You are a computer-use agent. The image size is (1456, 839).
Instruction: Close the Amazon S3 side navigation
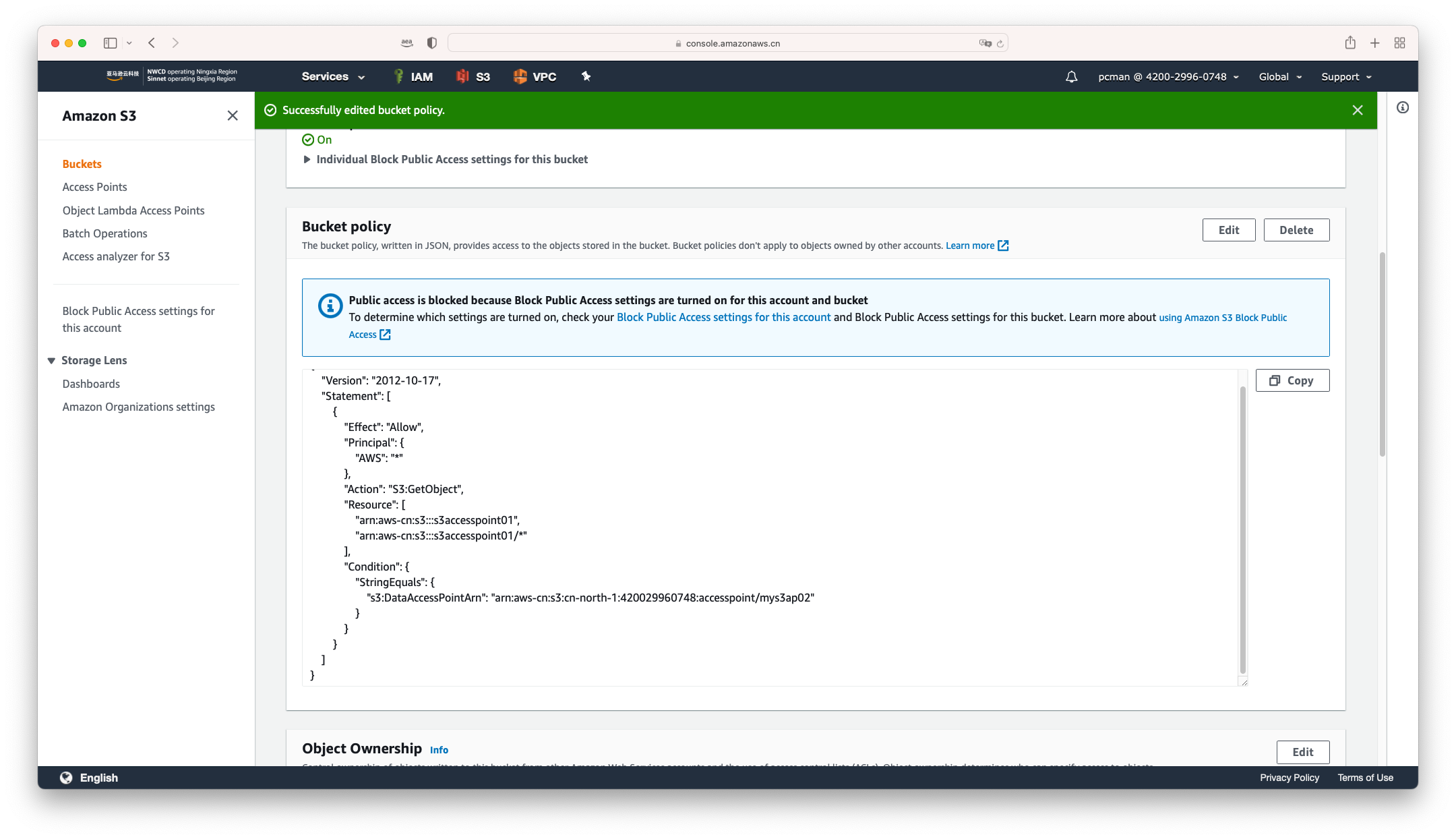(x=233, y=116)
